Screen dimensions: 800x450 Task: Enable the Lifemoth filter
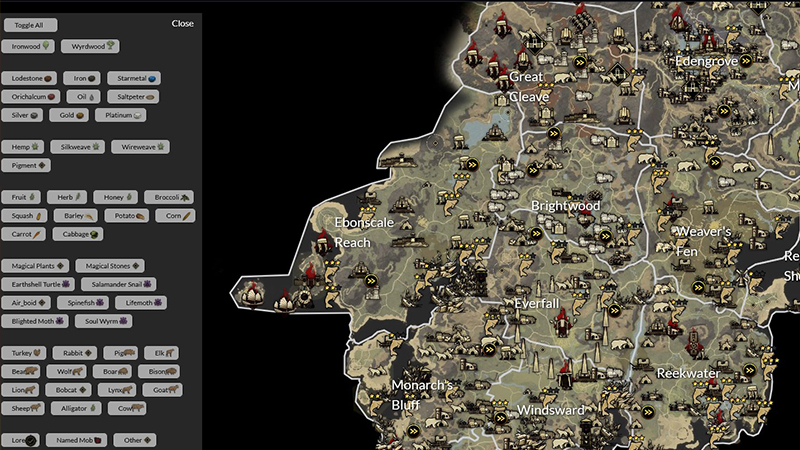point(141,303)
